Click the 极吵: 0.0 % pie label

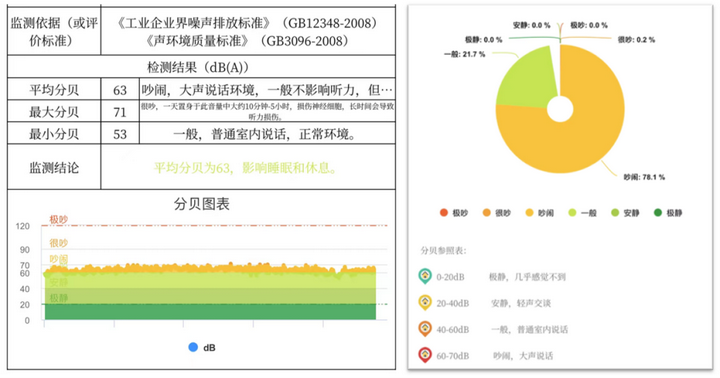[589, 25]
